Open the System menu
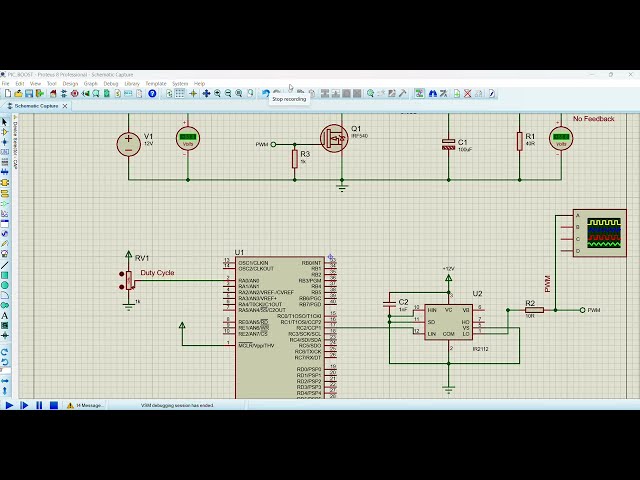Image resolution: width=640 pixels, height=480 pixels. tap(180, 84)
